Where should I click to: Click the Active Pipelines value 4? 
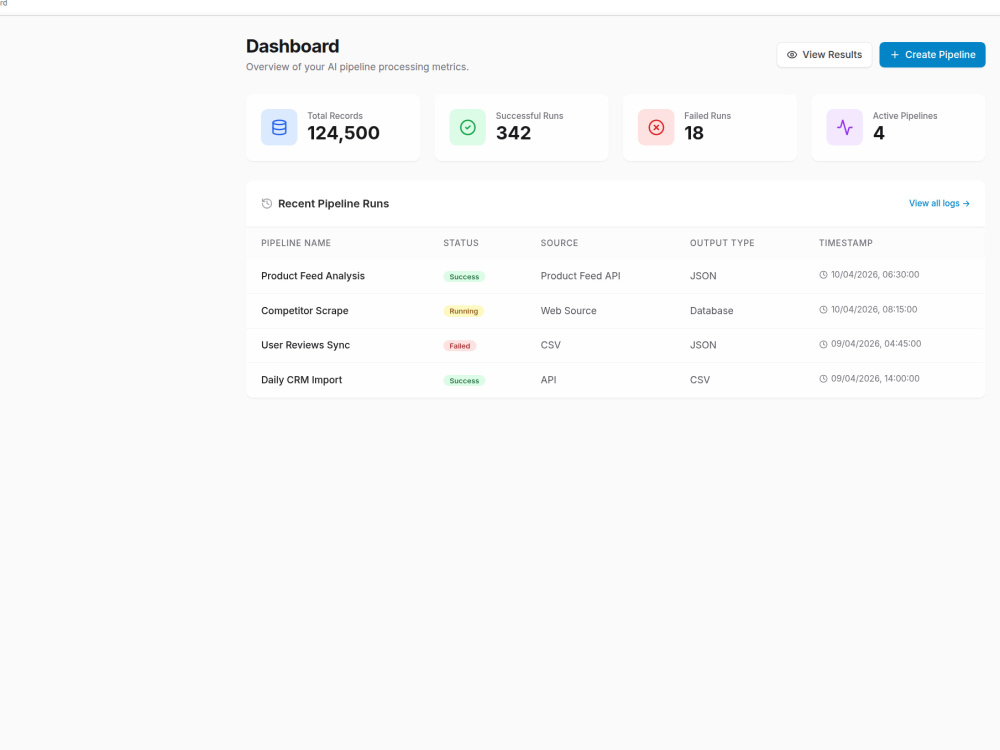click(879, 133)
